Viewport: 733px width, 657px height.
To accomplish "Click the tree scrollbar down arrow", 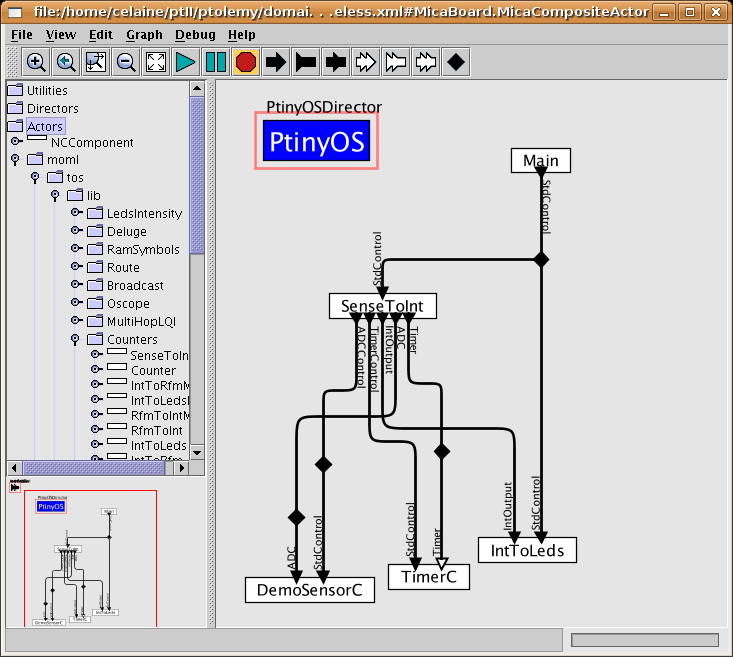I will pyautogui.click(x=197, y=452).
